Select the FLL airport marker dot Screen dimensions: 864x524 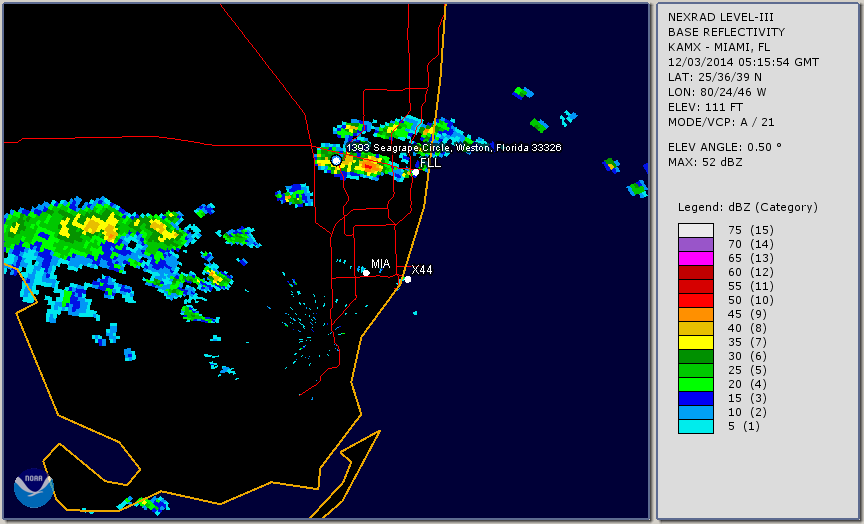coord(415,172)
